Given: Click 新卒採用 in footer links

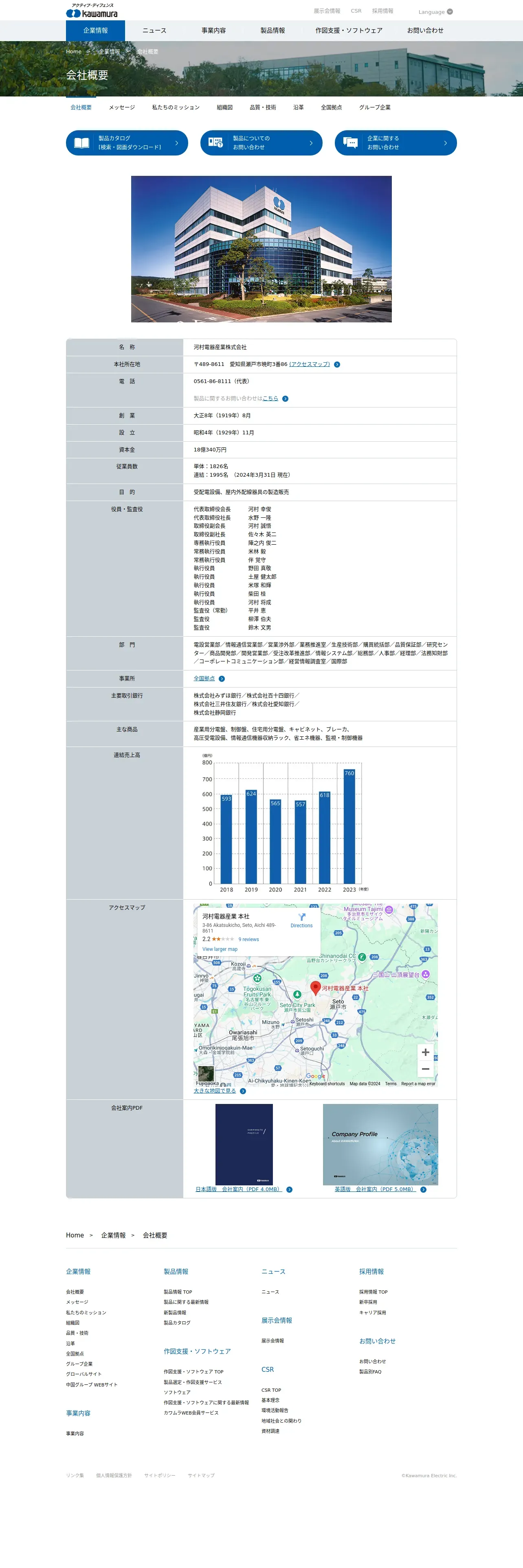Looking at the screenshot, I should [x=368, y=1302].
